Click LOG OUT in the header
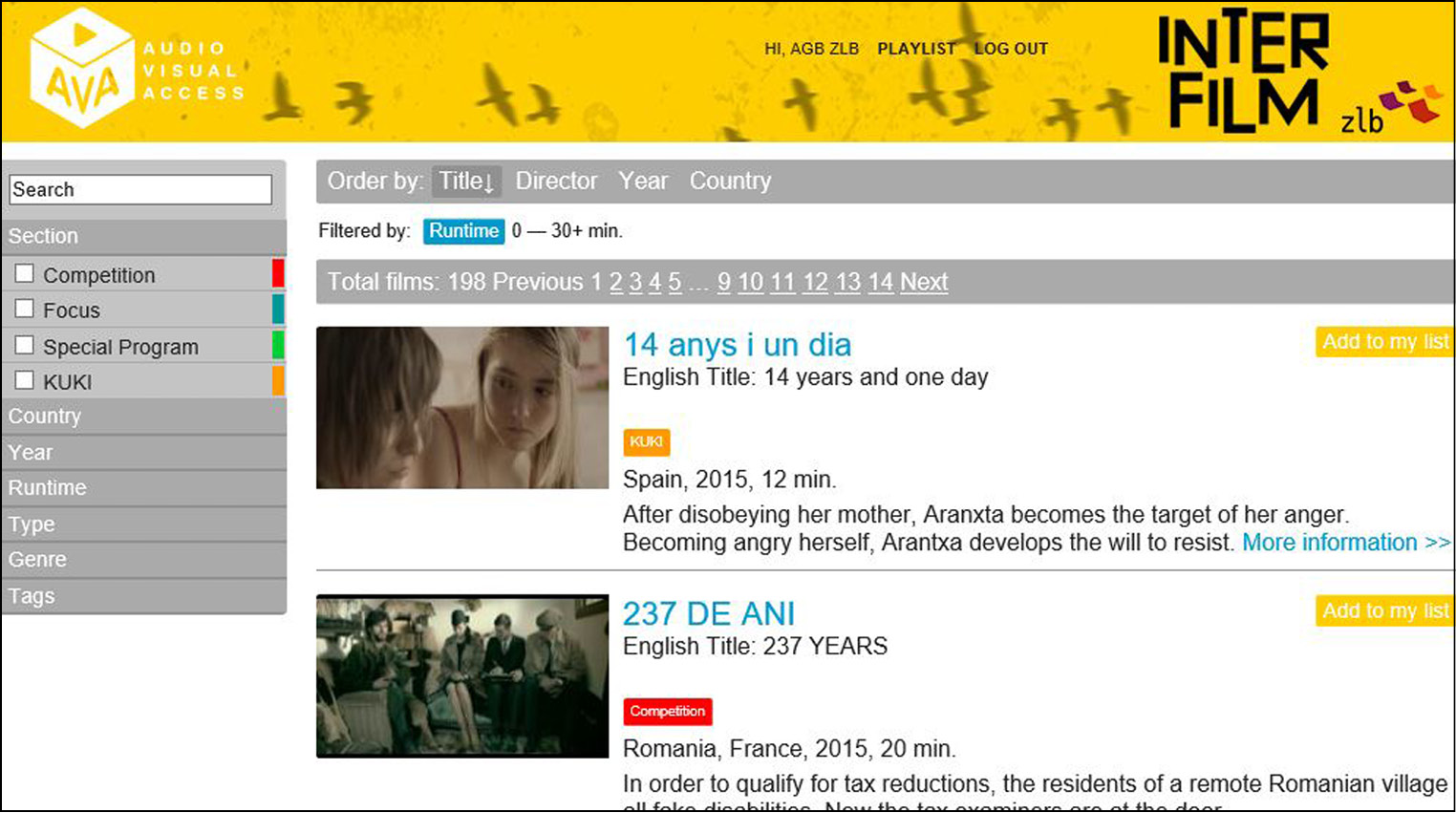The width and height of the screenshot is (1456, 813). coord(1011,49)
